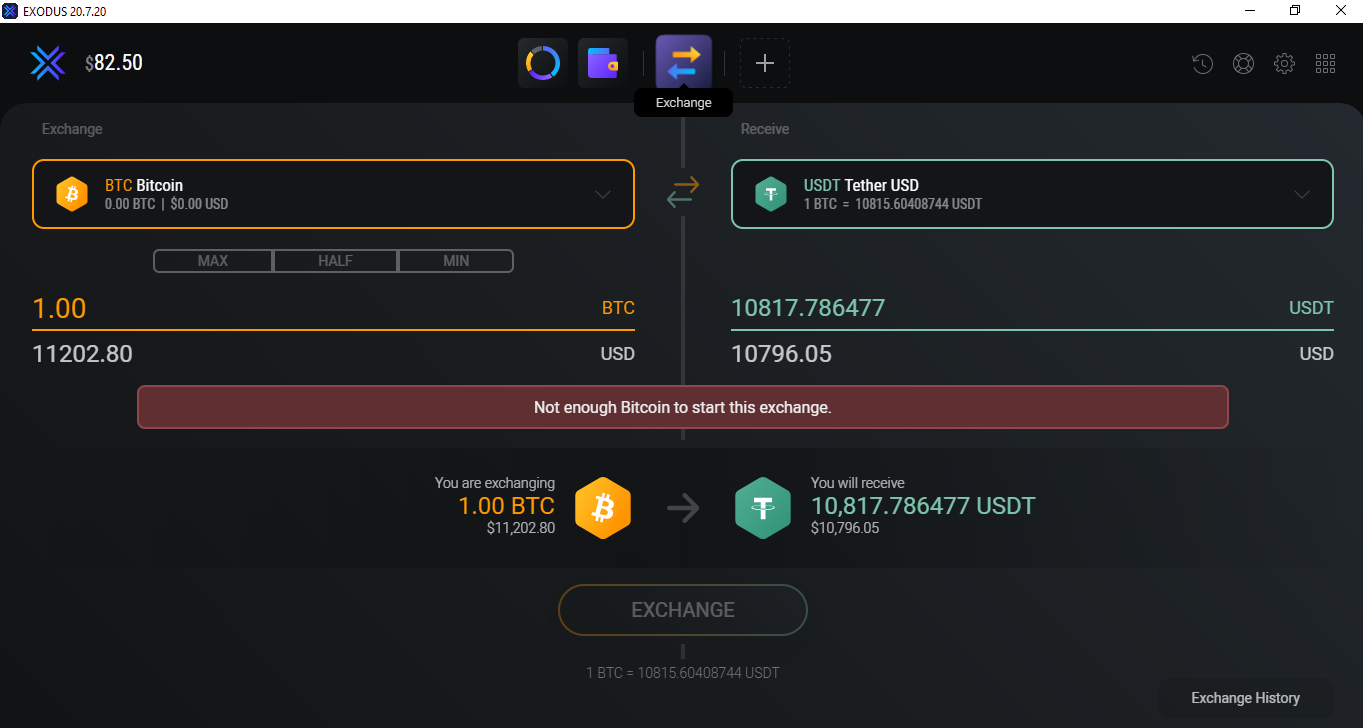Screen dimensions: 1363x728
Task: Expand the BTC Bitcoin asset dropdown
Action: click(333, 194)
